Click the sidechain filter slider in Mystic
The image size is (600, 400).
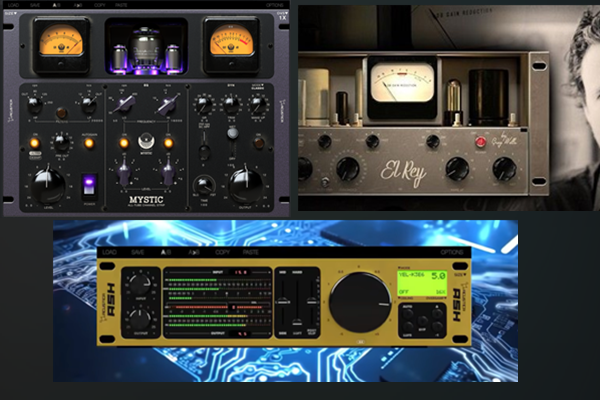204,147
